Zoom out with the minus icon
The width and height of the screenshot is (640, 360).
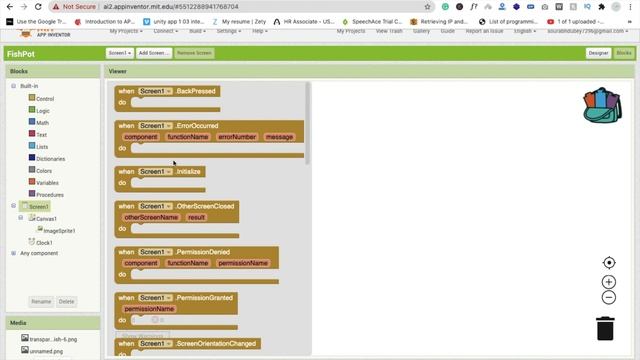coord(609,298)
